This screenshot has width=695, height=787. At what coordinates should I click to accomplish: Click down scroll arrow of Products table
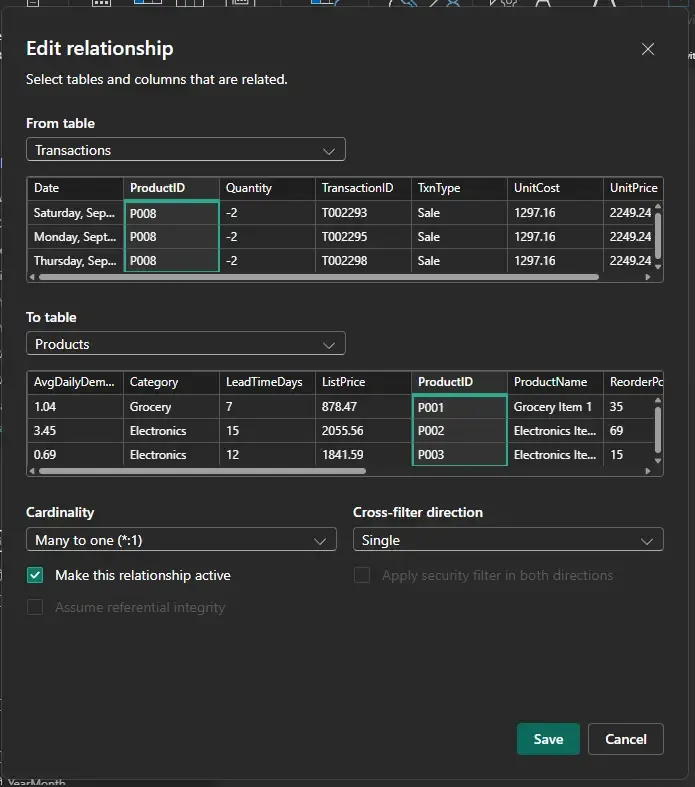pyautogui.click(x=658, y=461)
